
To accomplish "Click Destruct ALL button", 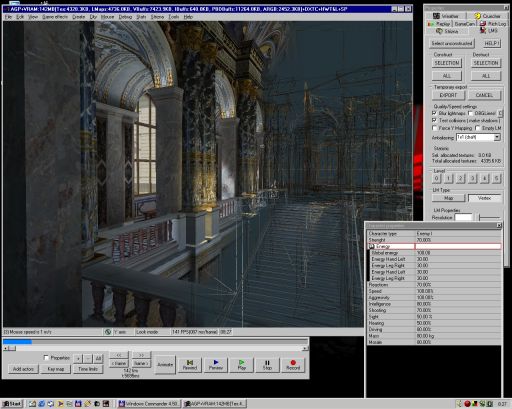I will pos(486,76).
